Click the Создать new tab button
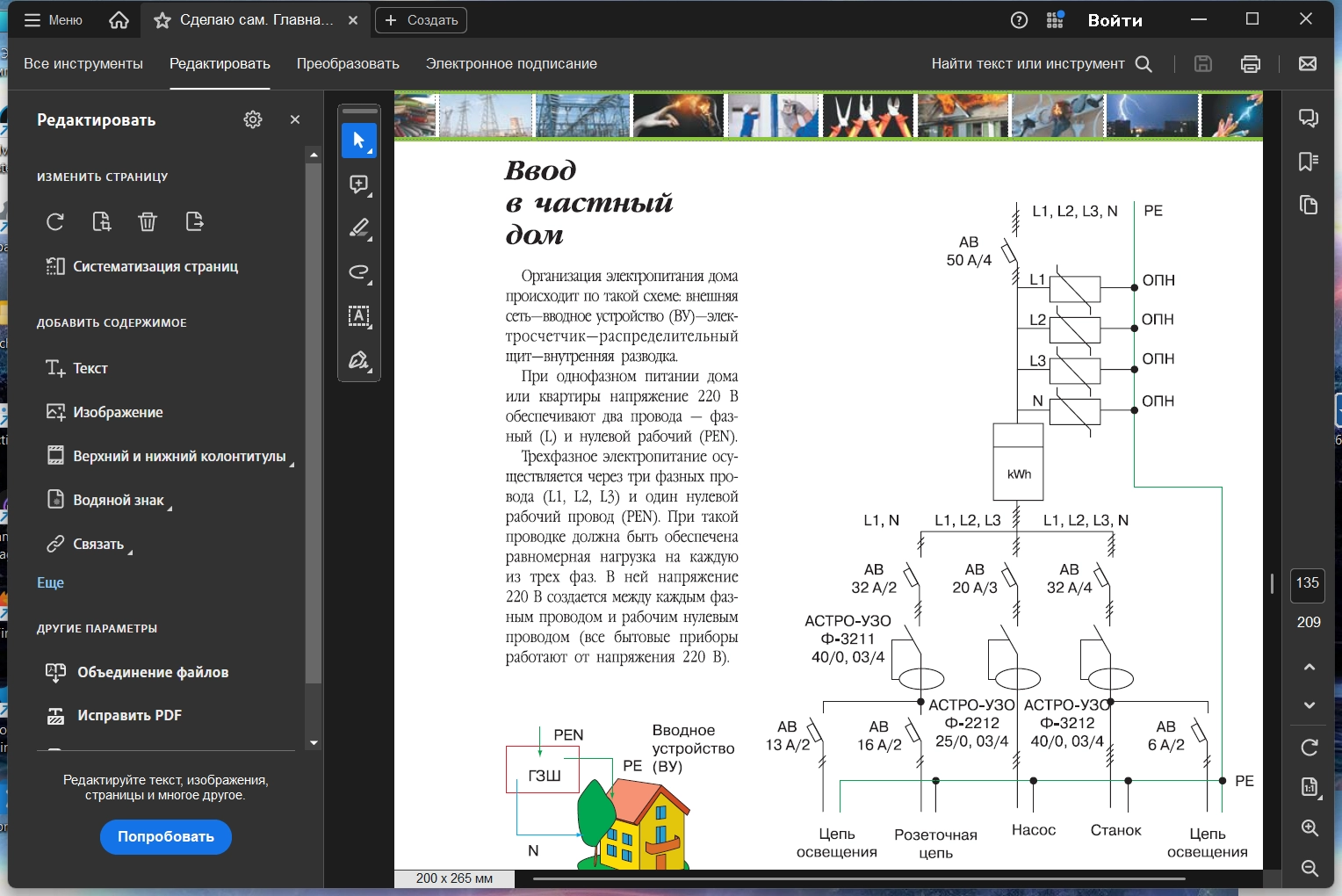 point(421,20)
